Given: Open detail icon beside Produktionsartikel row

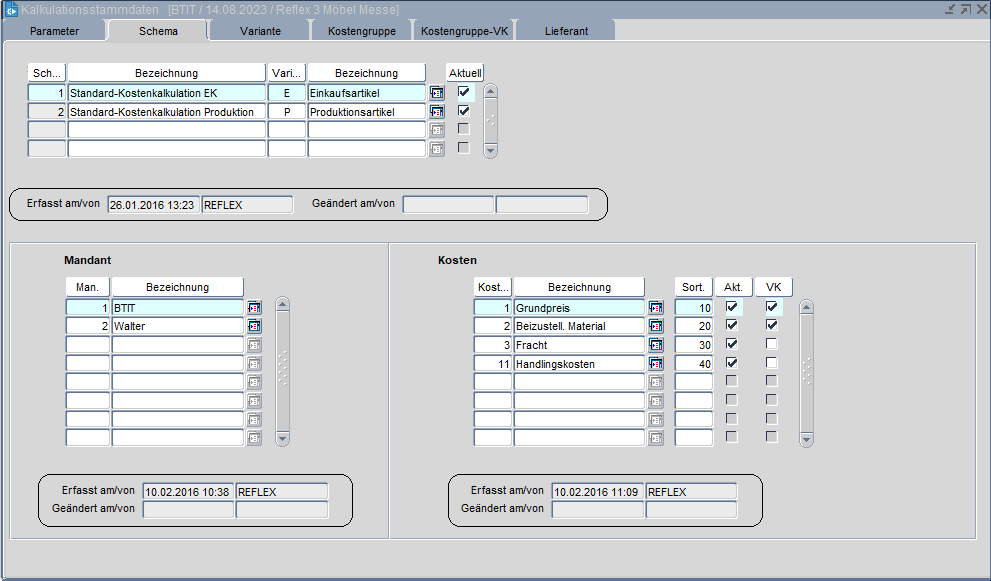Looking at the screenshot, I should tap(437, 112).
